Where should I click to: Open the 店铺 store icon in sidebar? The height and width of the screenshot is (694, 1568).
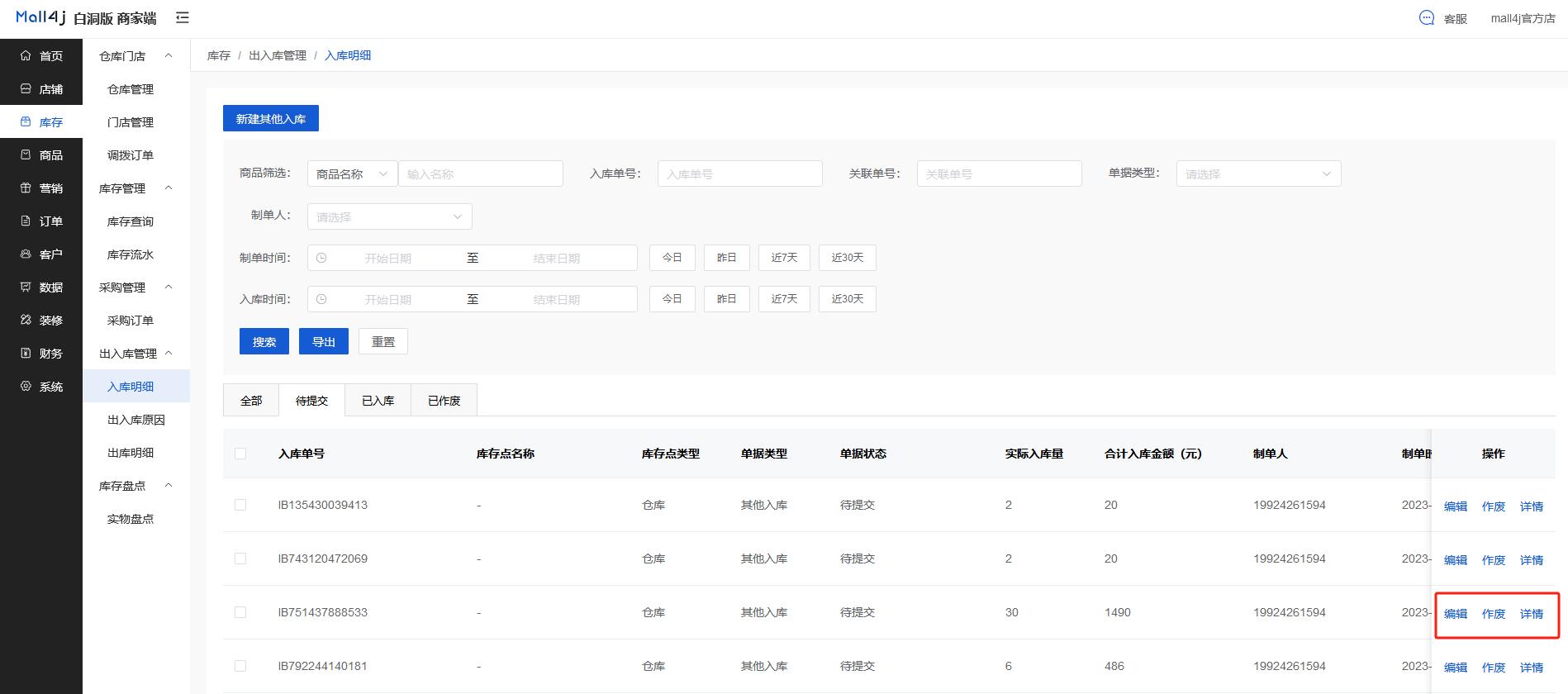click(x=26, y=88)
